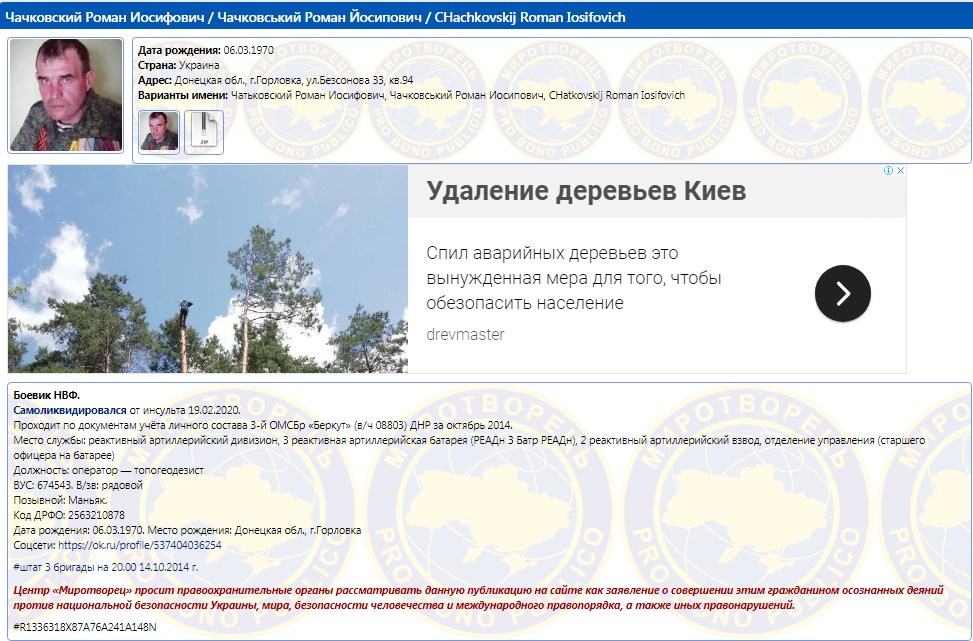Open the ad headline "Удаление деревьев Киев"
The width and height of the screenshot is (973, 641).
click(586, 192)
